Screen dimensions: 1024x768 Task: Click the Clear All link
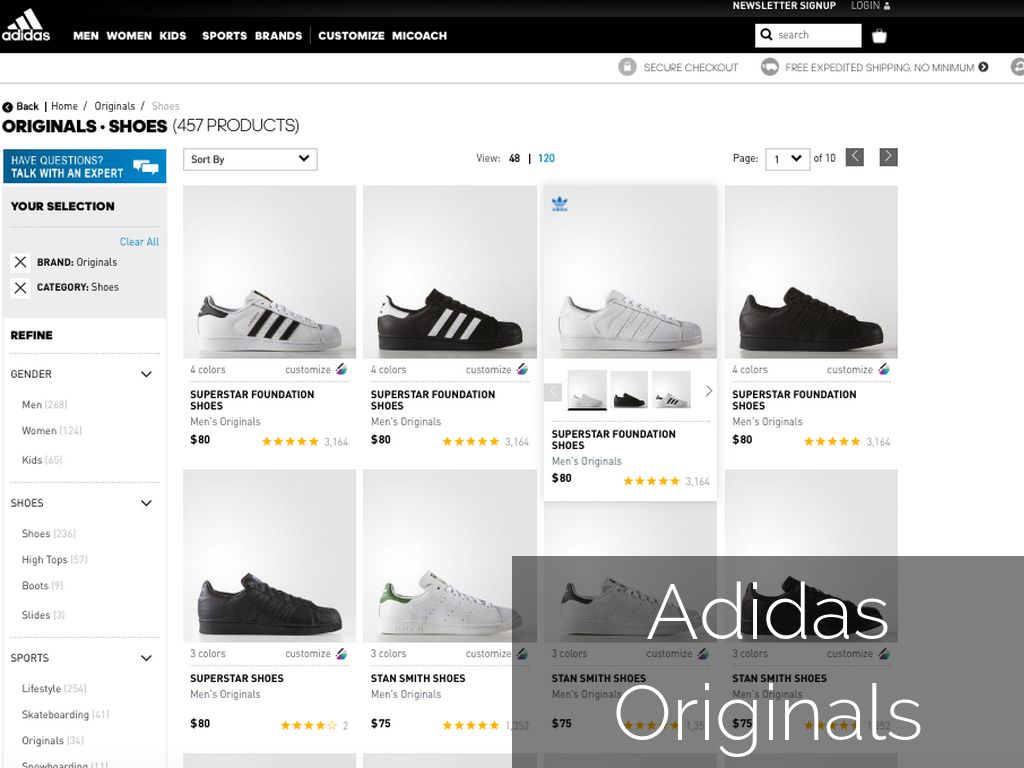(x=139, y=242)
